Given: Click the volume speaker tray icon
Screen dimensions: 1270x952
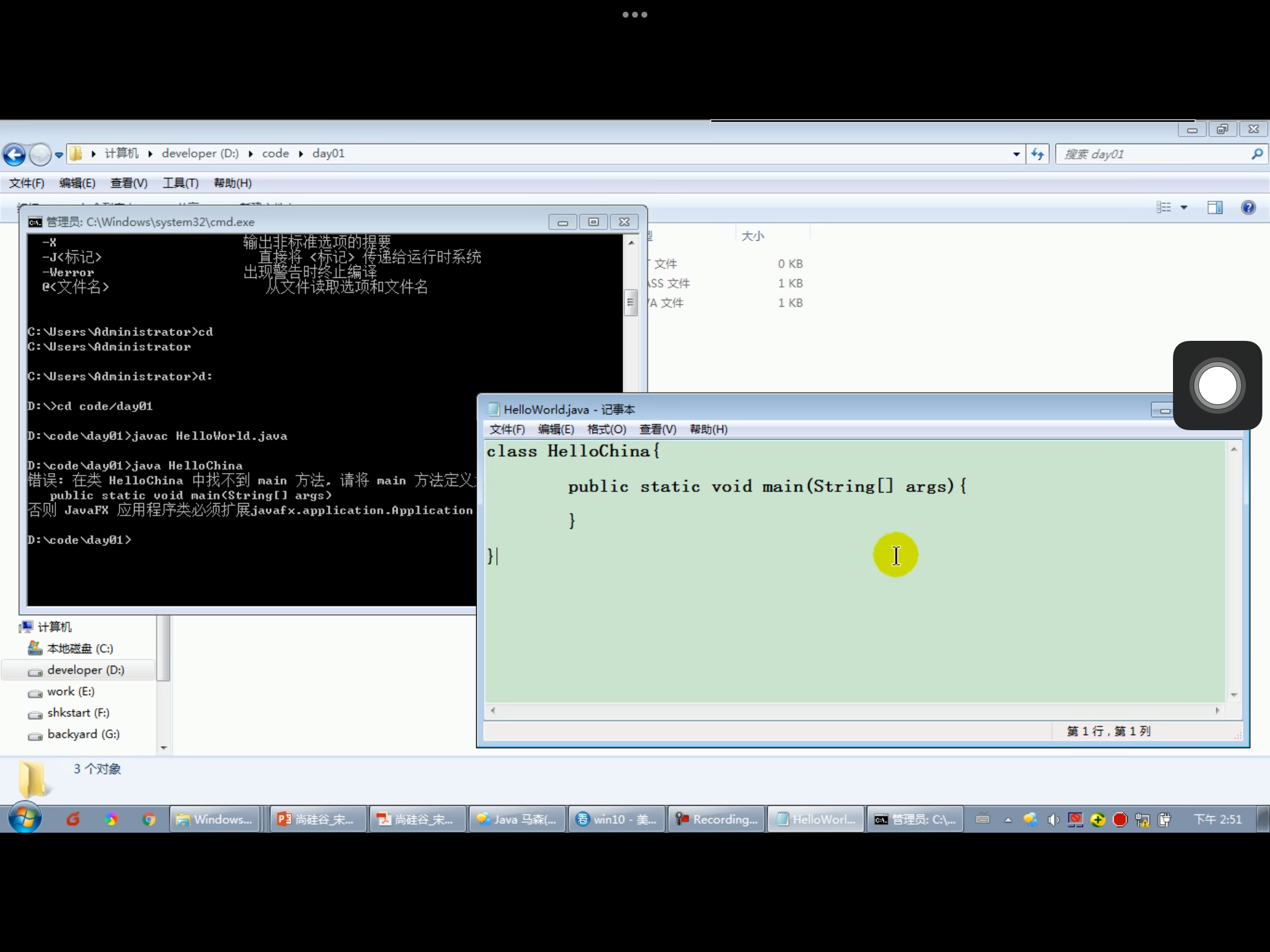Looking at the screenshot, I should tap(1053, 820).
